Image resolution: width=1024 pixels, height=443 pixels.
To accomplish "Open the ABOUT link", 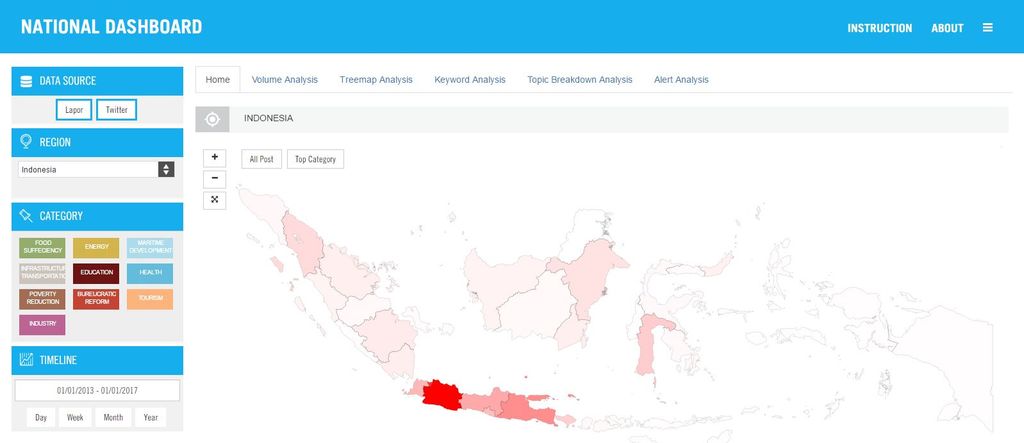I will 947,28.
